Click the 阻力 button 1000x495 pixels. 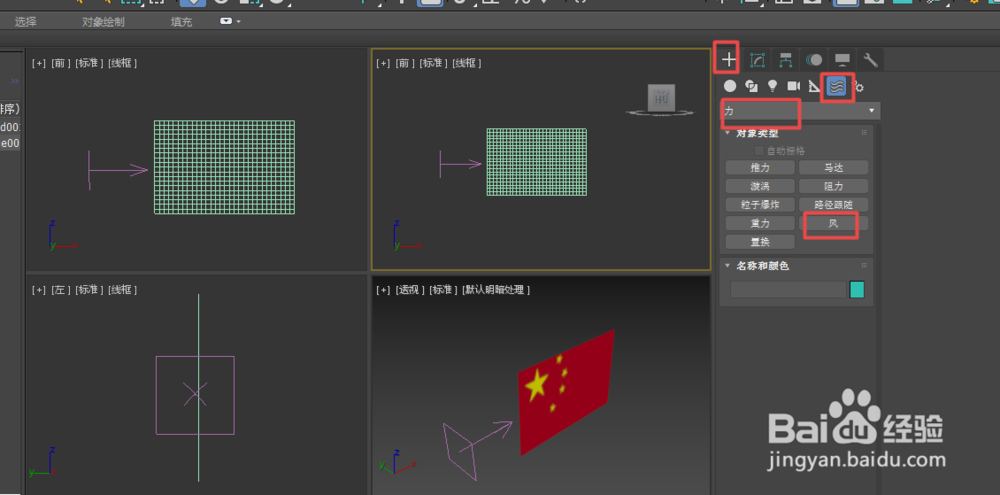(834, 186)
